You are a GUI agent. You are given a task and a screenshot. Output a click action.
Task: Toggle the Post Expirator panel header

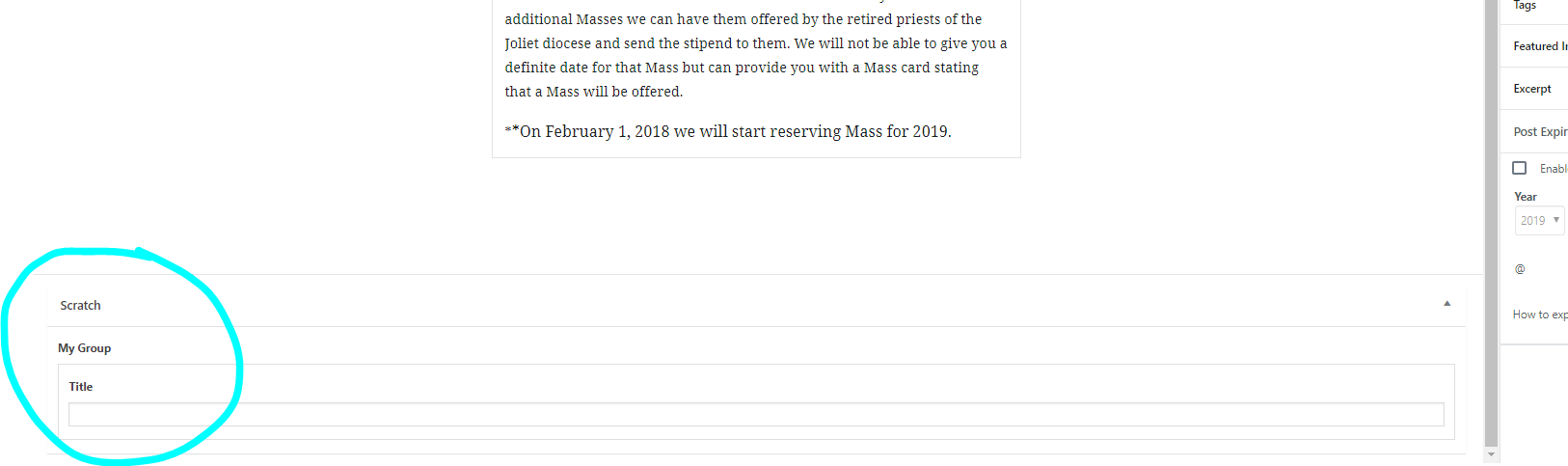click(1539, 132)
